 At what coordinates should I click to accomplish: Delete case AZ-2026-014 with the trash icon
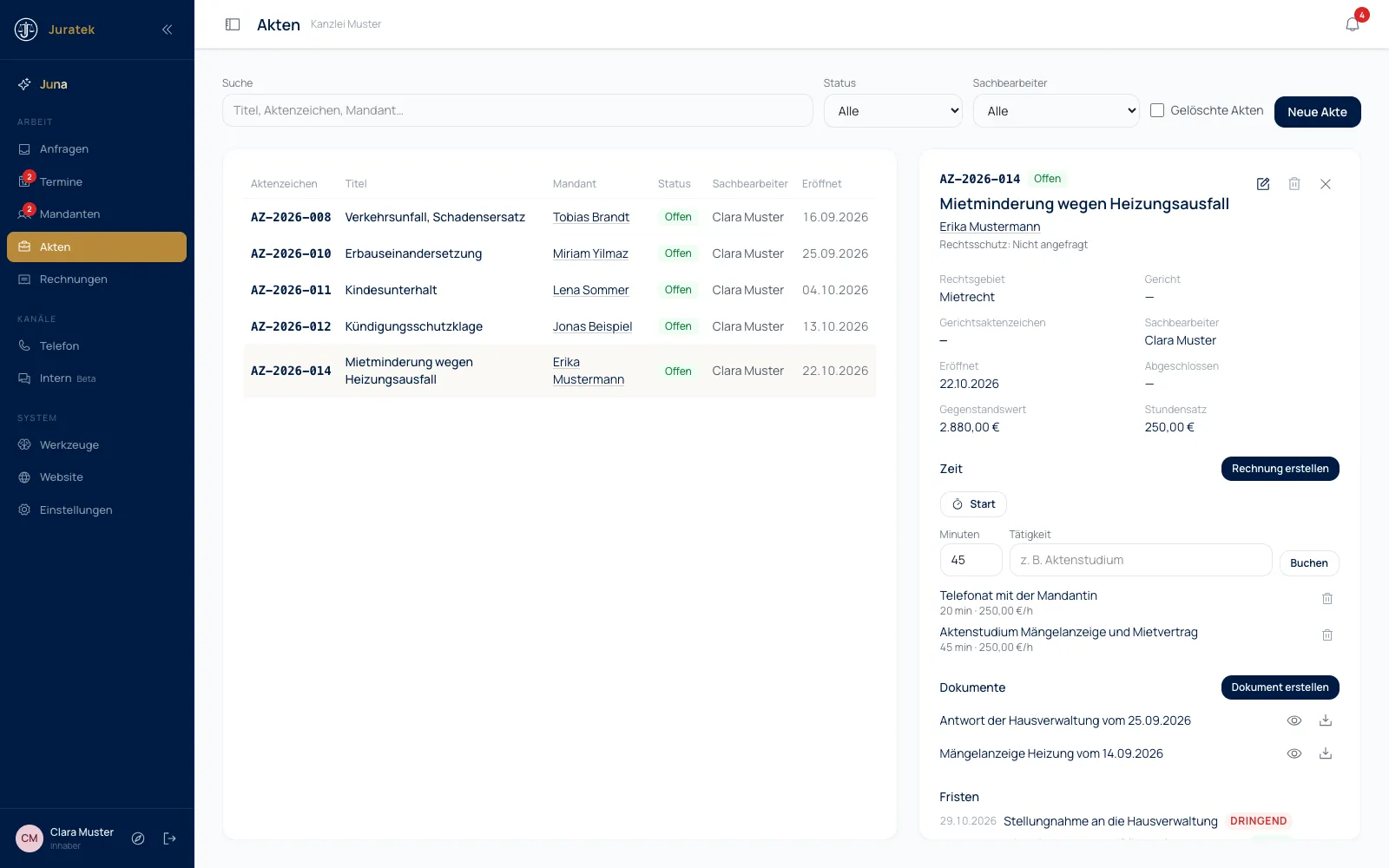(x=1294, y=184)
